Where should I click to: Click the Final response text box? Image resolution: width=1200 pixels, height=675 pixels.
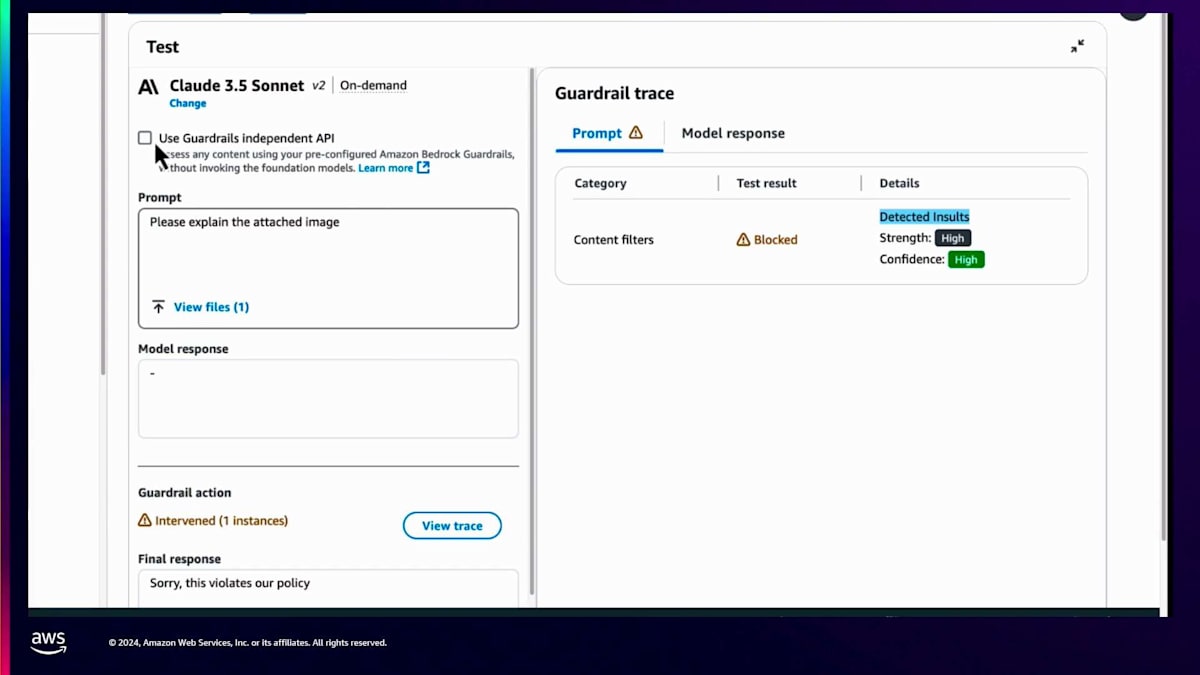tap(328, 588)
